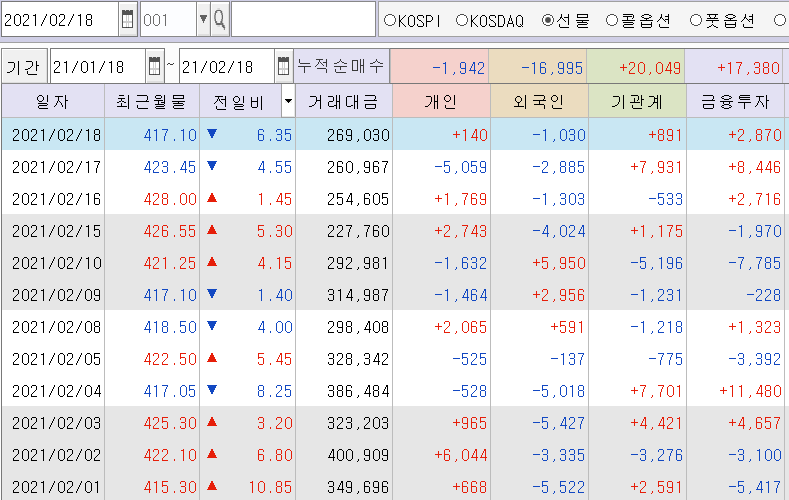The image size is (789, 500).
Task: Click the 개인 column header
Action: pyautogui.click(x=441, y=101)
